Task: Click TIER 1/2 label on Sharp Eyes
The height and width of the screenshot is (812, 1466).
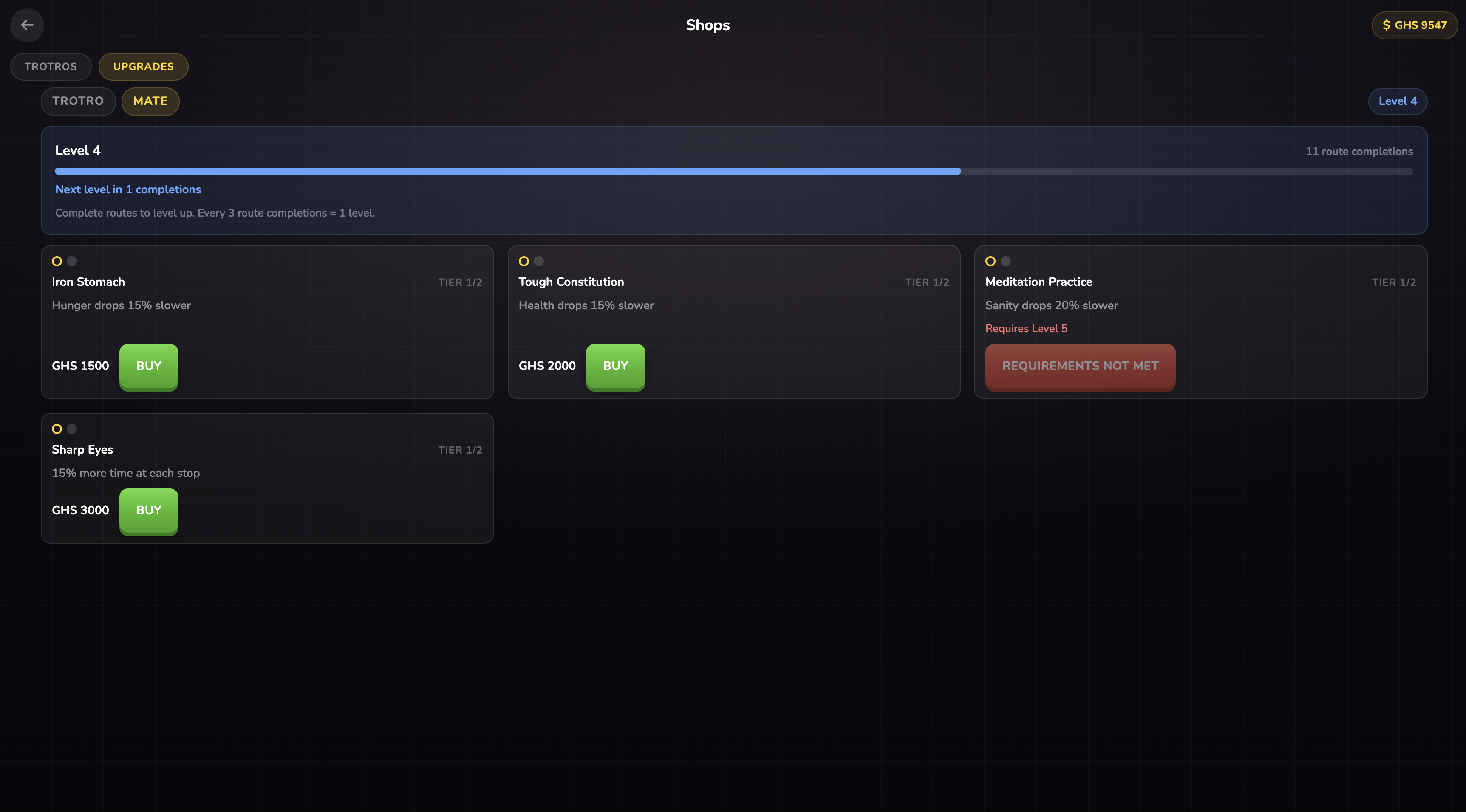Action: tap(460, 450)
